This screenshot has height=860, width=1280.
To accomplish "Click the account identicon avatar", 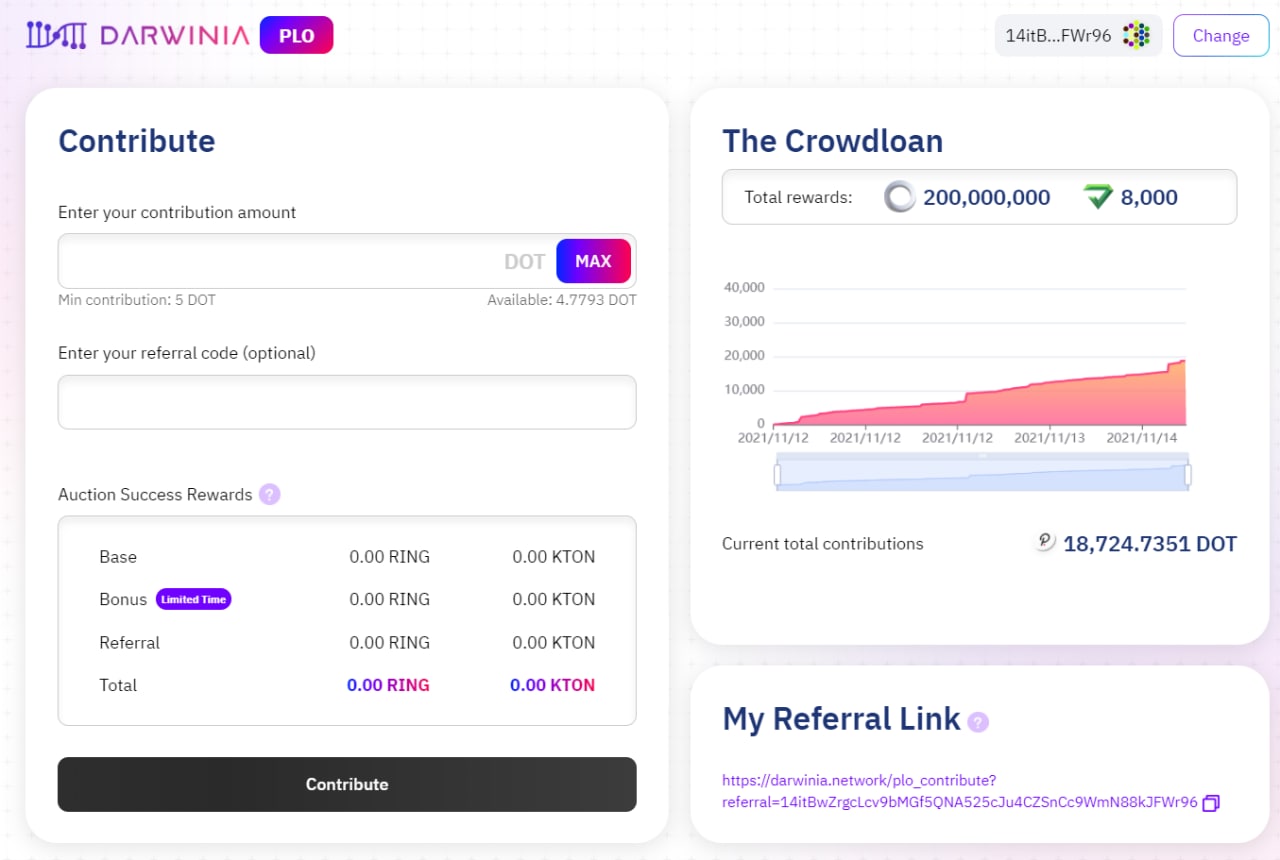I will click(1136, 36).
